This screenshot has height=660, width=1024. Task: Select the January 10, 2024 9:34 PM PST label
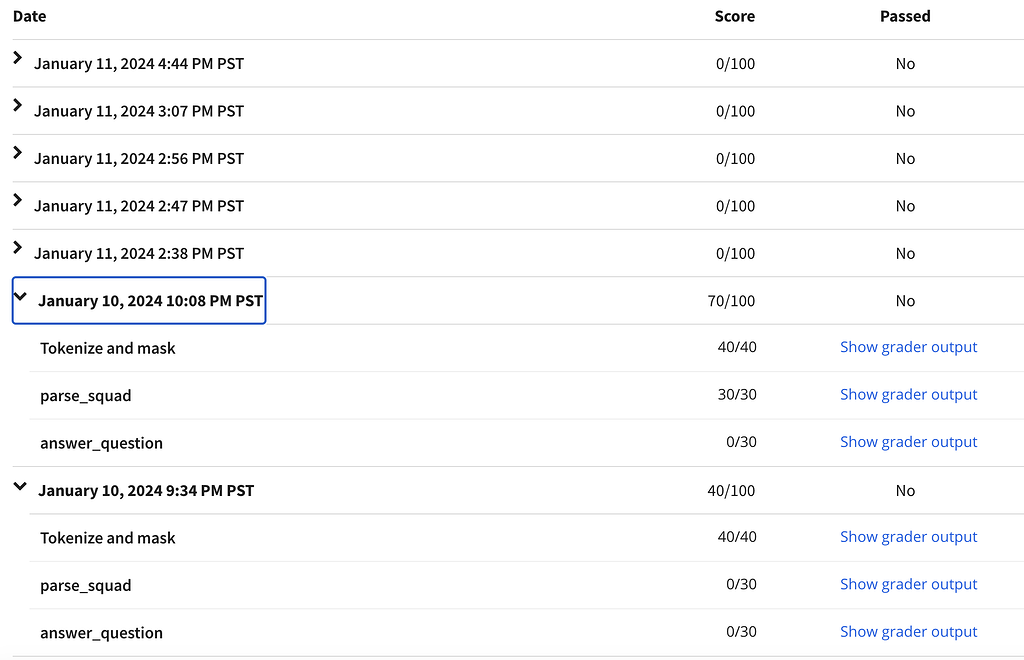tap(146, 491)
